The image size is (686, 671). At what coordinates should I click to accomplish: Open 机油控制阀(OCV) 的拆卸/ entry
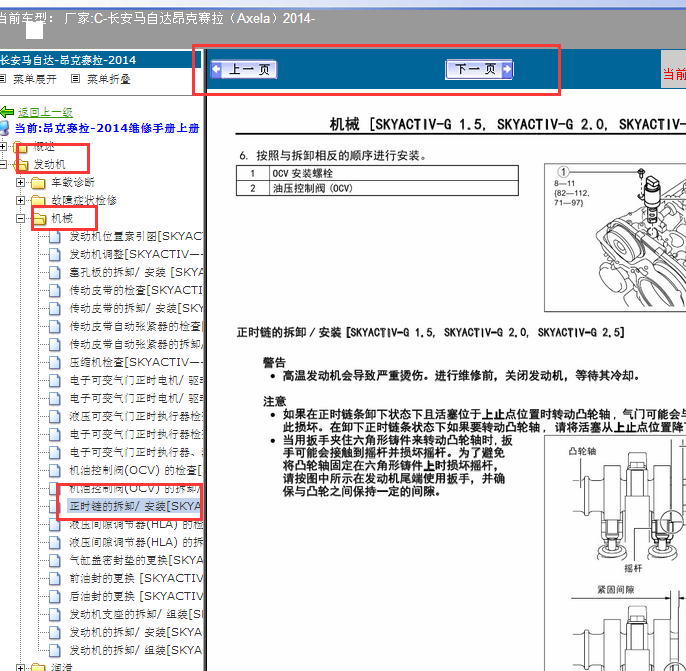pos(135,488)
